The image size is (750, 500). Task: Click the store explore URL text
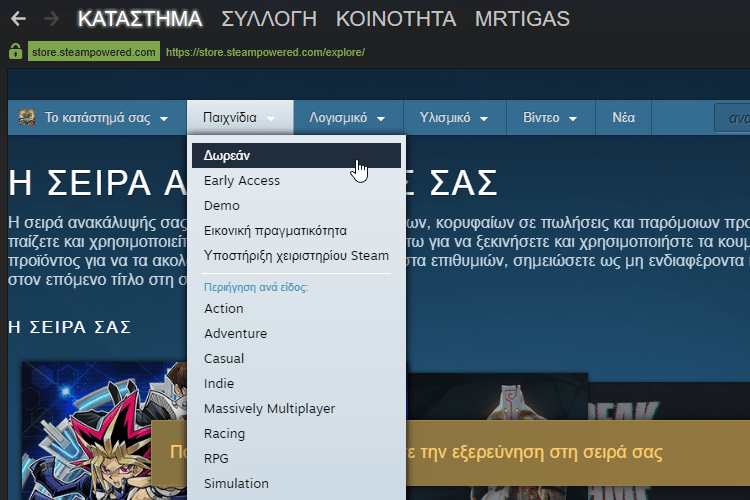click(265, 52)
